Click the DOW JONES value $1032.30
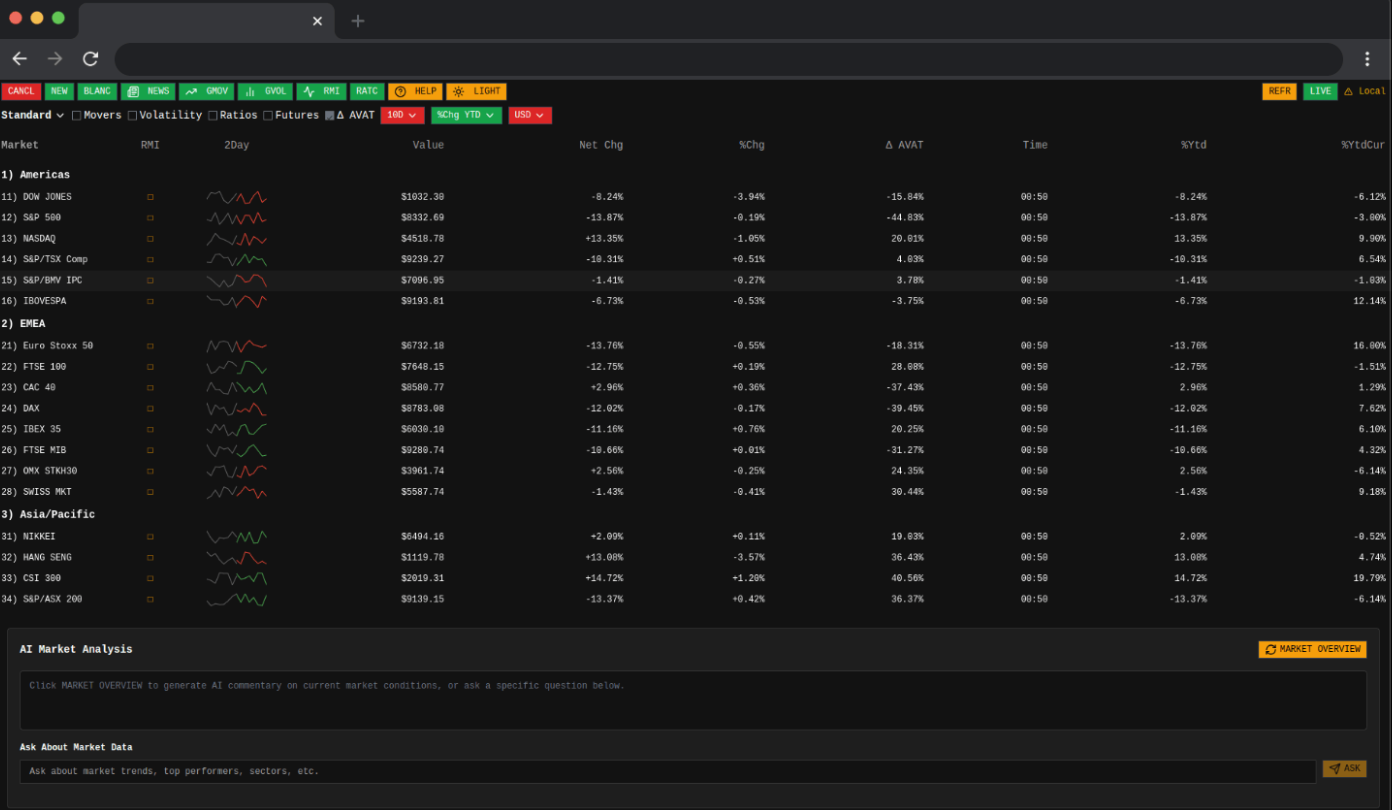The width and height of the screenshot is (1392, 810). pos(422,197)
